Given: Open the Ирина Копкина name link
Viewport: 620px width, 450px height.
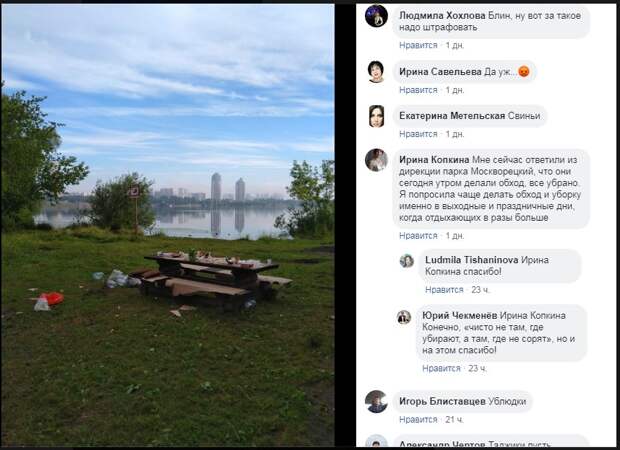Looking at the screenshot, I should pos(434,160).
